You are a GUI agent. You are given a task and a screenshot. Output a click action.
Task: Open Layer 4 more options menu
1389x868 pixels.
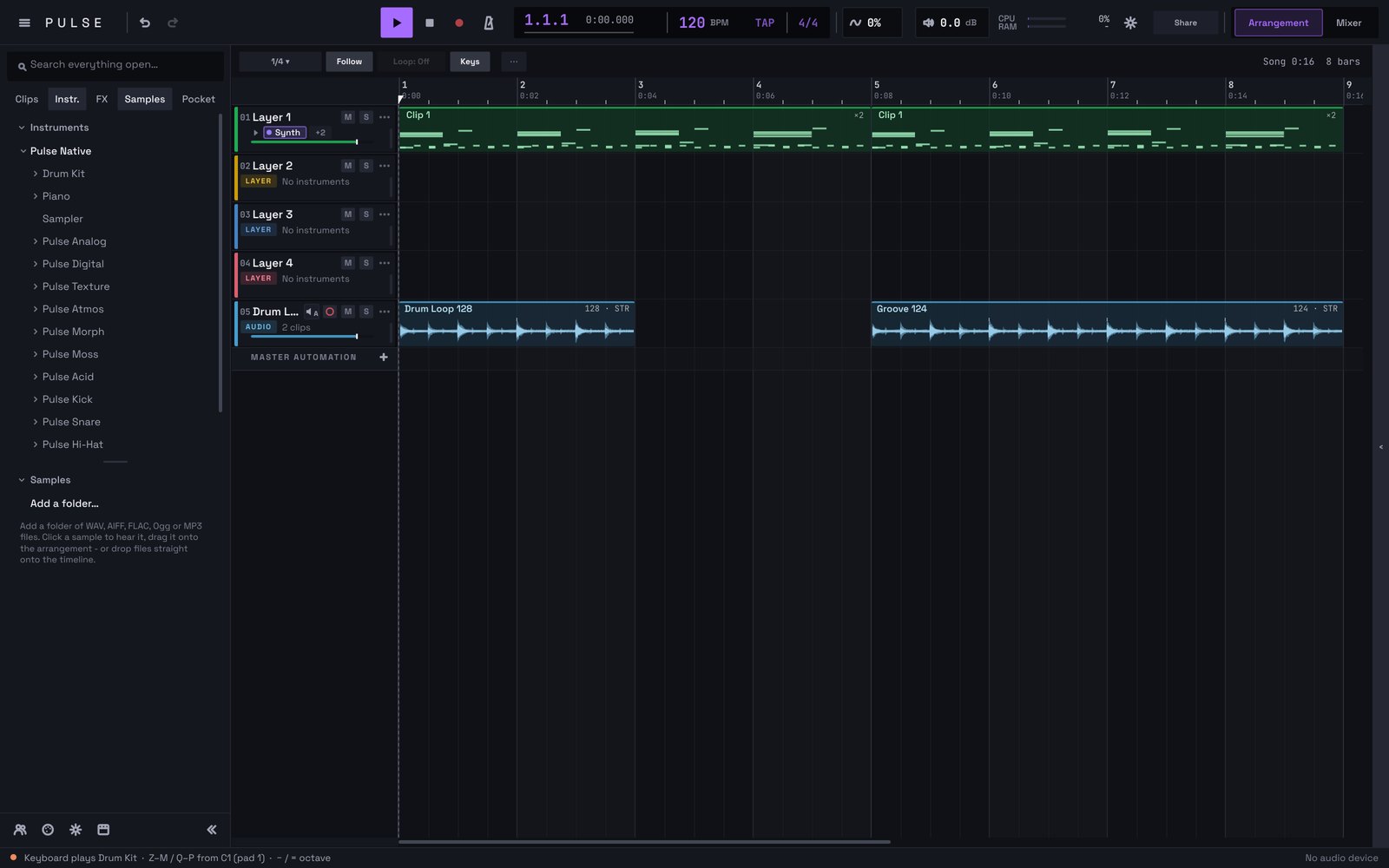pyautogui.click(x=385, y=263)
